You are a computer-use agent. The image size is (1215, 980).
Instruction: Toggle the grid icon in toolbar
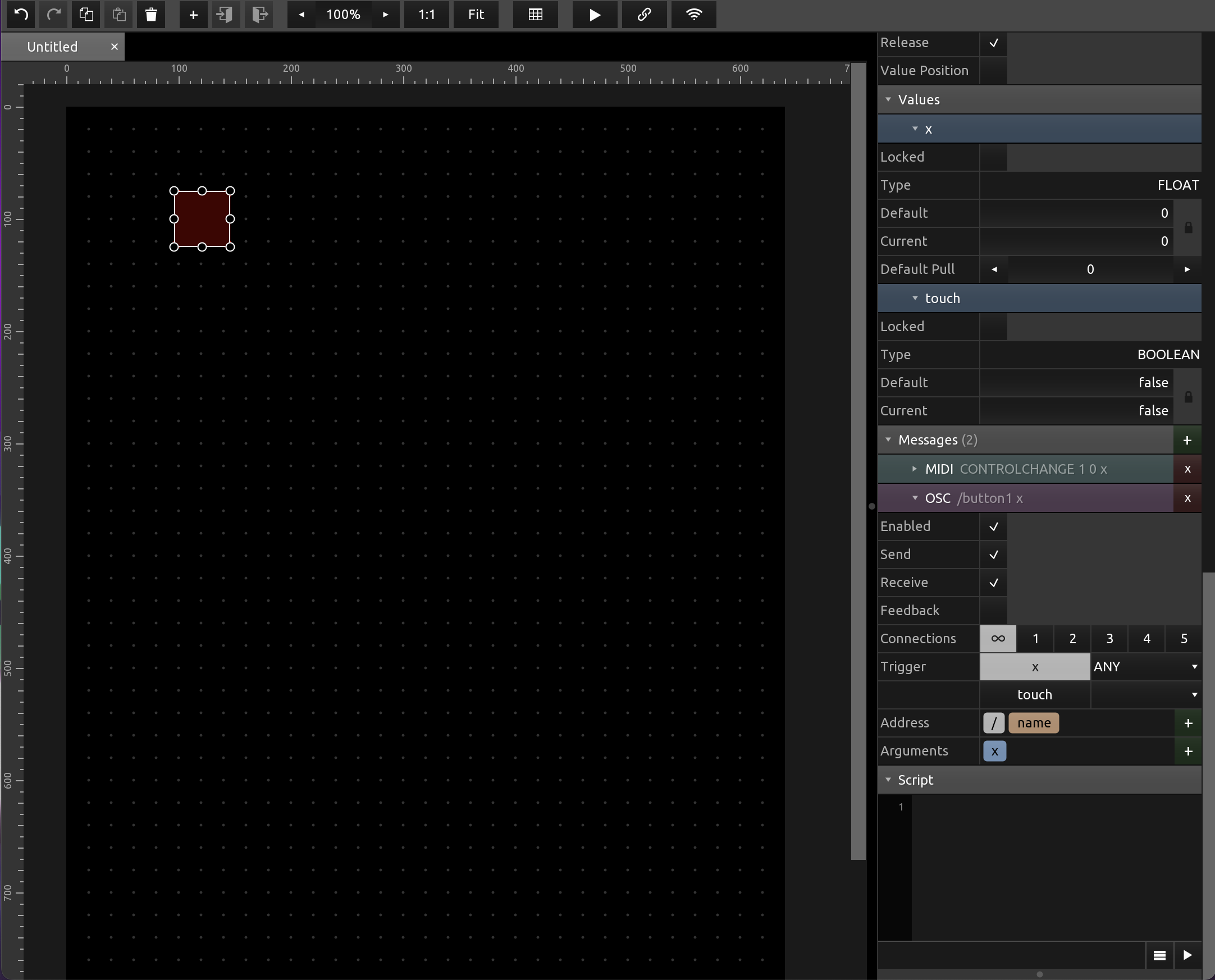pos(535,14)
